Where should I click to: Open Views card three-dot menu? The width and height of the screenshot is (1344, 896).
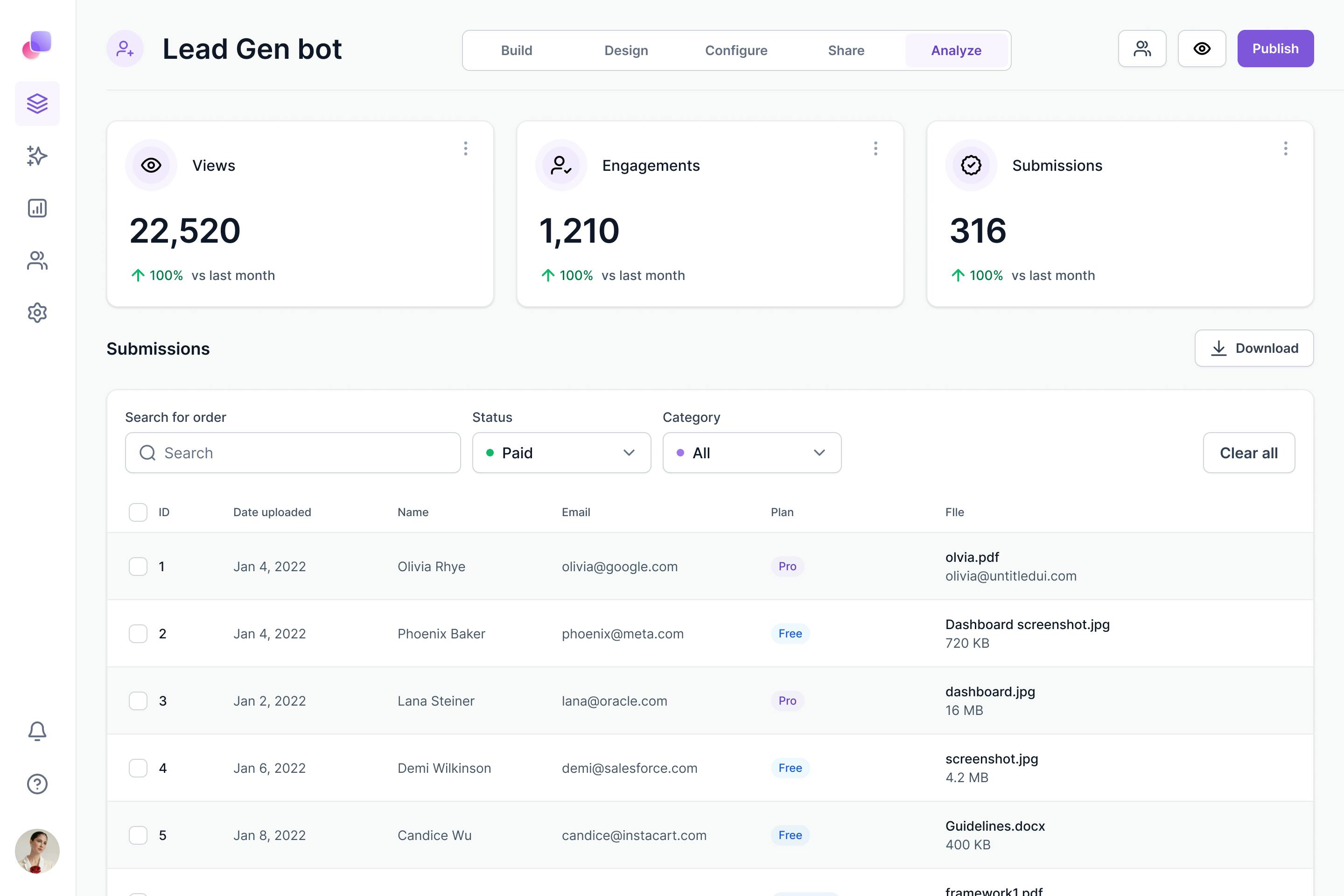coord(466,148)
